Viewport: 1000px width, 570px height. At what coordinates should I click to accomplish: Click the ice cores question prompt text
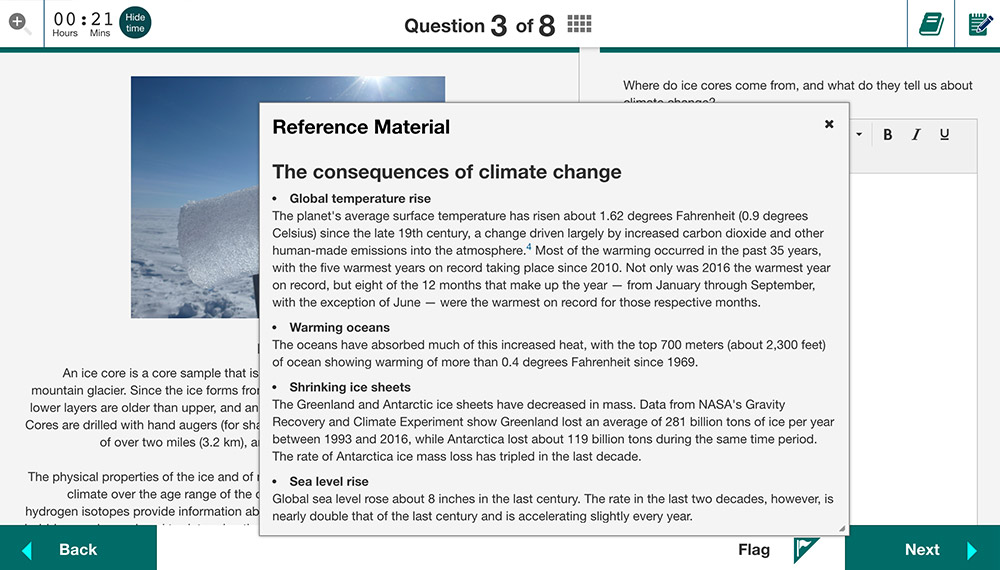point(797,92)
